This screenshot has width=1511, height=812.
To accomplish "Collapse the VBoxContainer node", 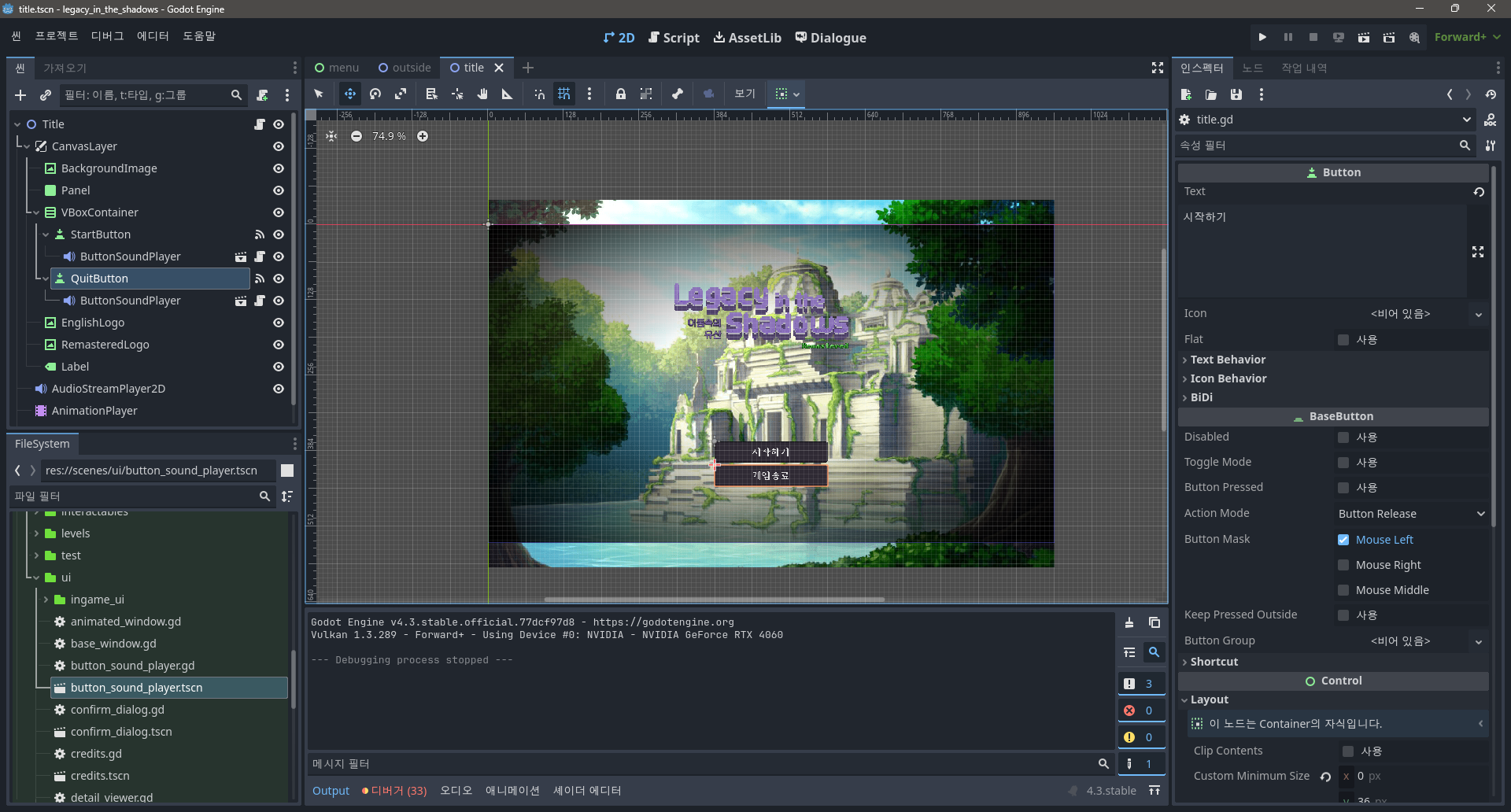I will [x=36, y=212].
